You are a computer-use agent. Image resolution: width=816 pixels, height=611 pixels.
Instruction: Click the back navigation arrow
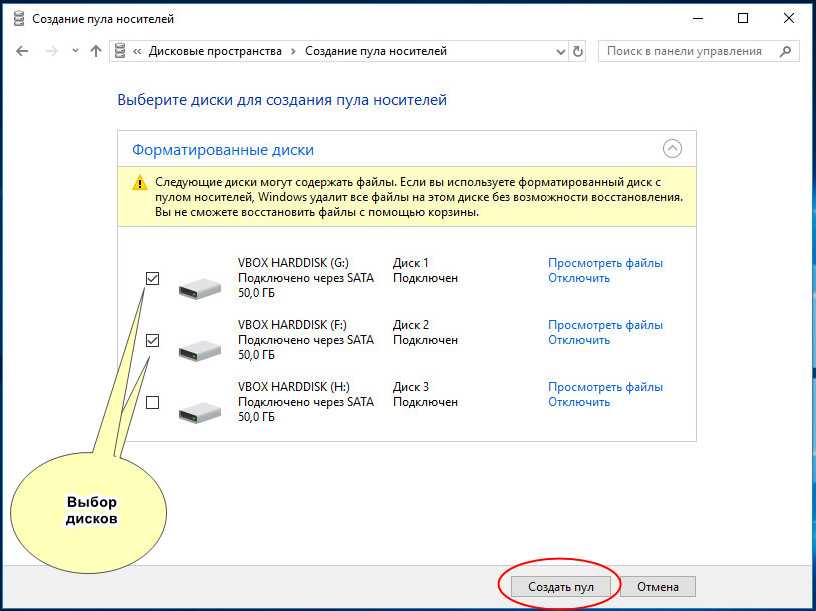tap(22, 51)
